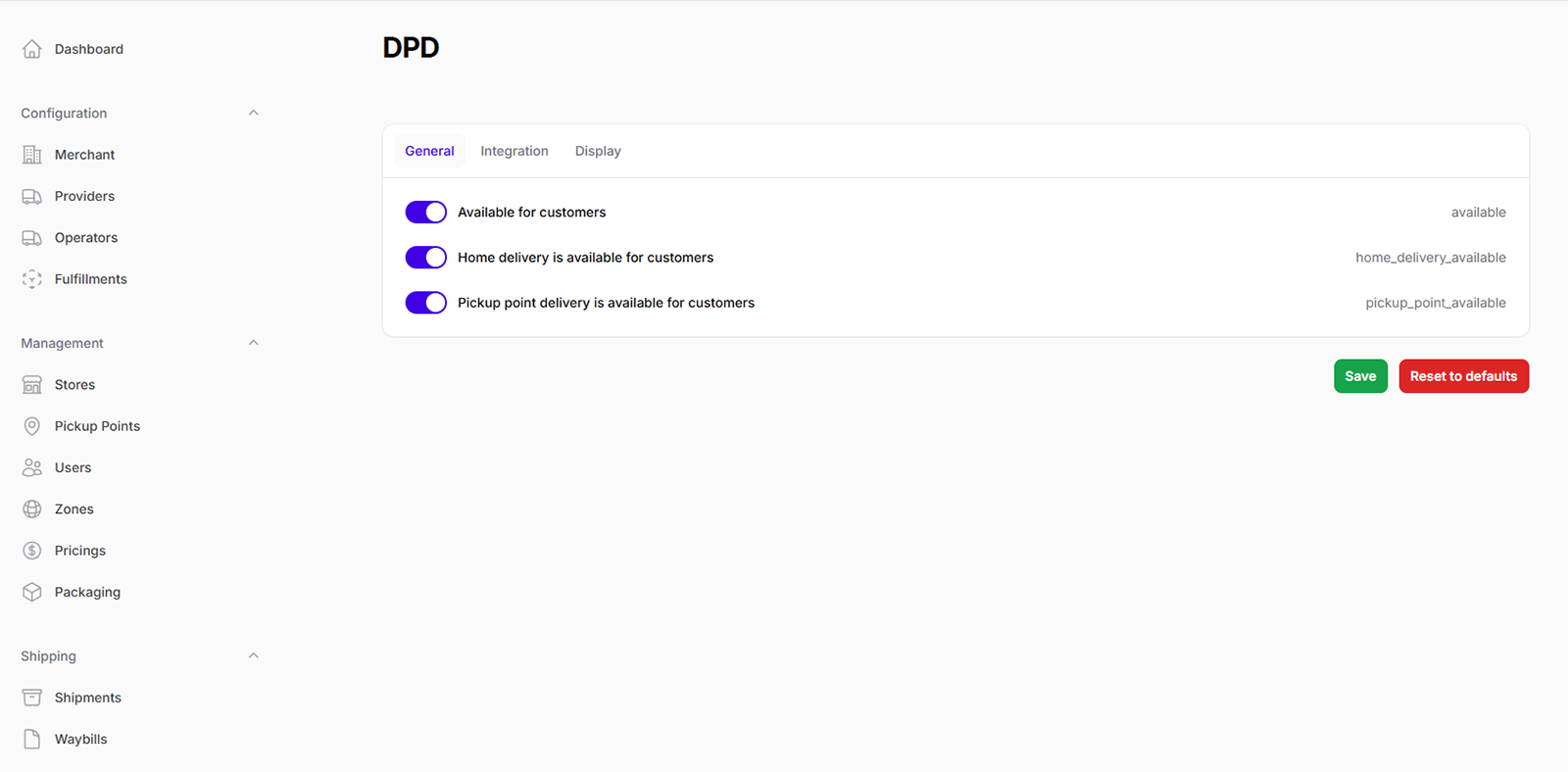Click the Fulfillments dashed-circle icon

tap(32, 279)
